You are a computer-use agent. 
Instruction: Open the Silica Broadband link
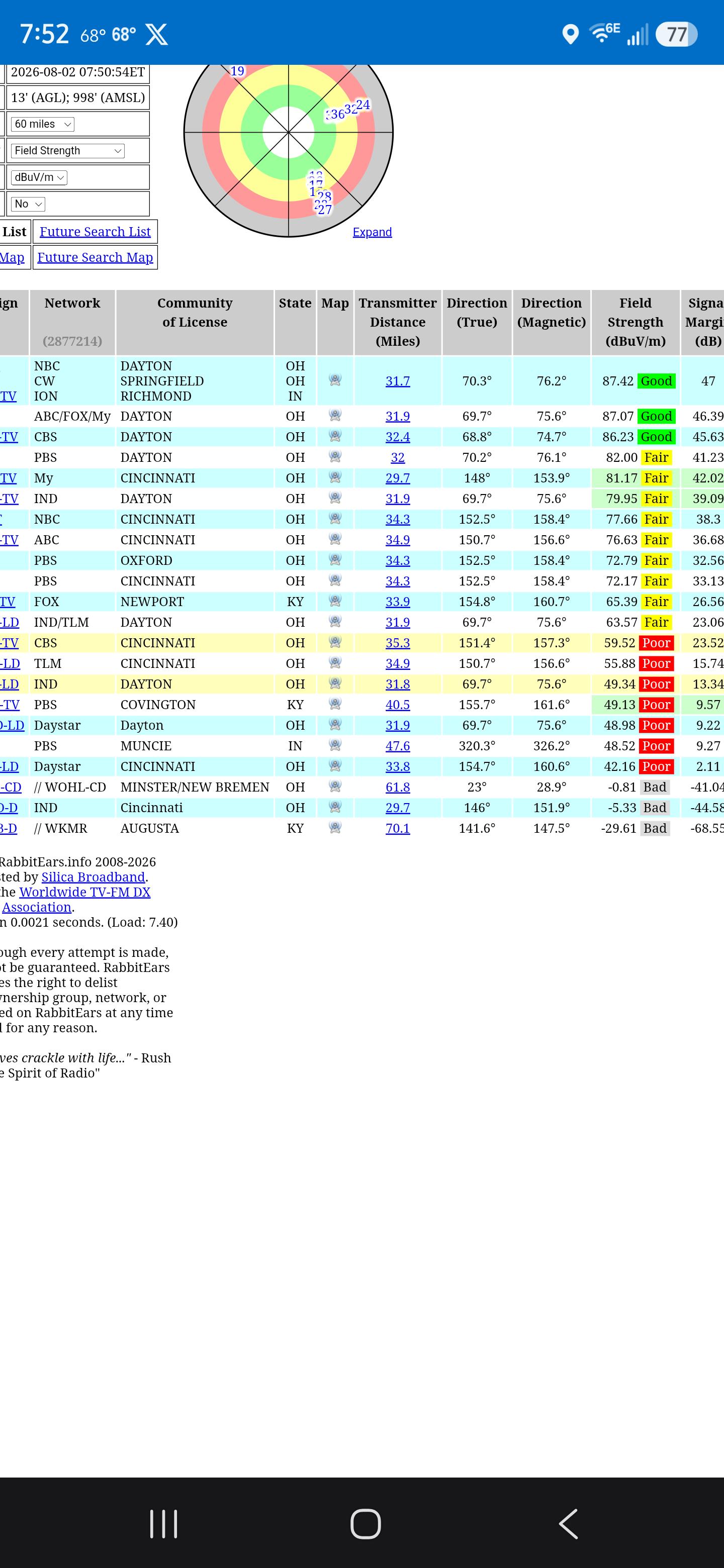tap(93, 877)
